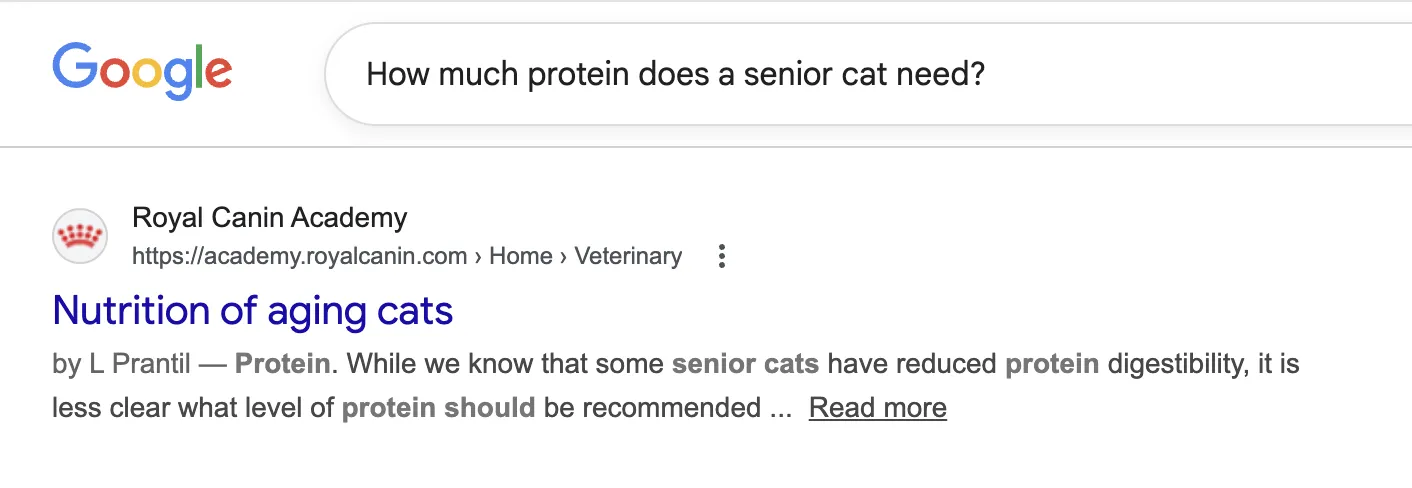
Task: Click "Home" in the result breadcrumb
Action: coord(521,257)
